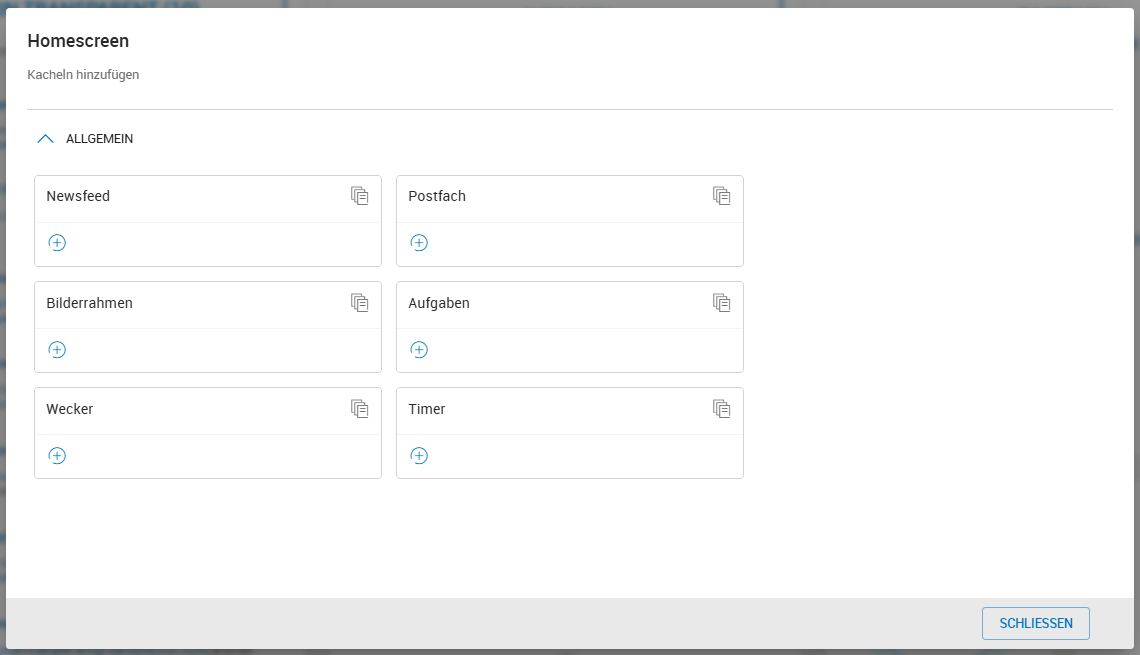Click the copy icon on Wecker tile
1140x655 pixels.
[x=359, y=409]
